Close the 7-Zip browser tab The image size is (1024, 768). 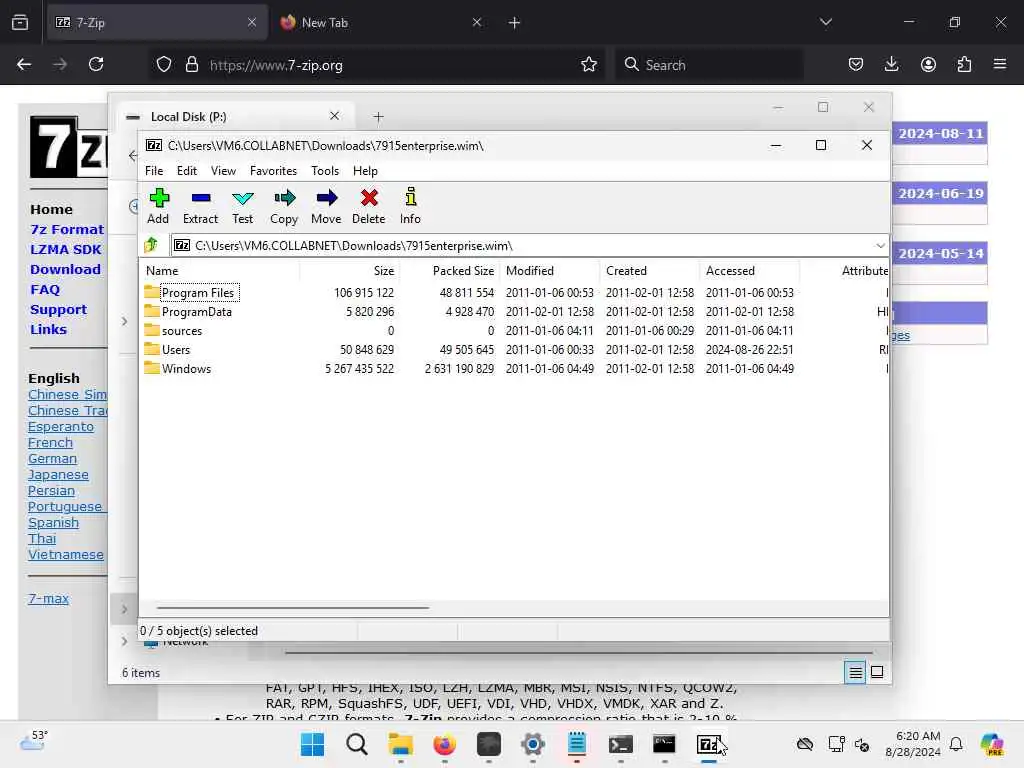click(252, 22)
